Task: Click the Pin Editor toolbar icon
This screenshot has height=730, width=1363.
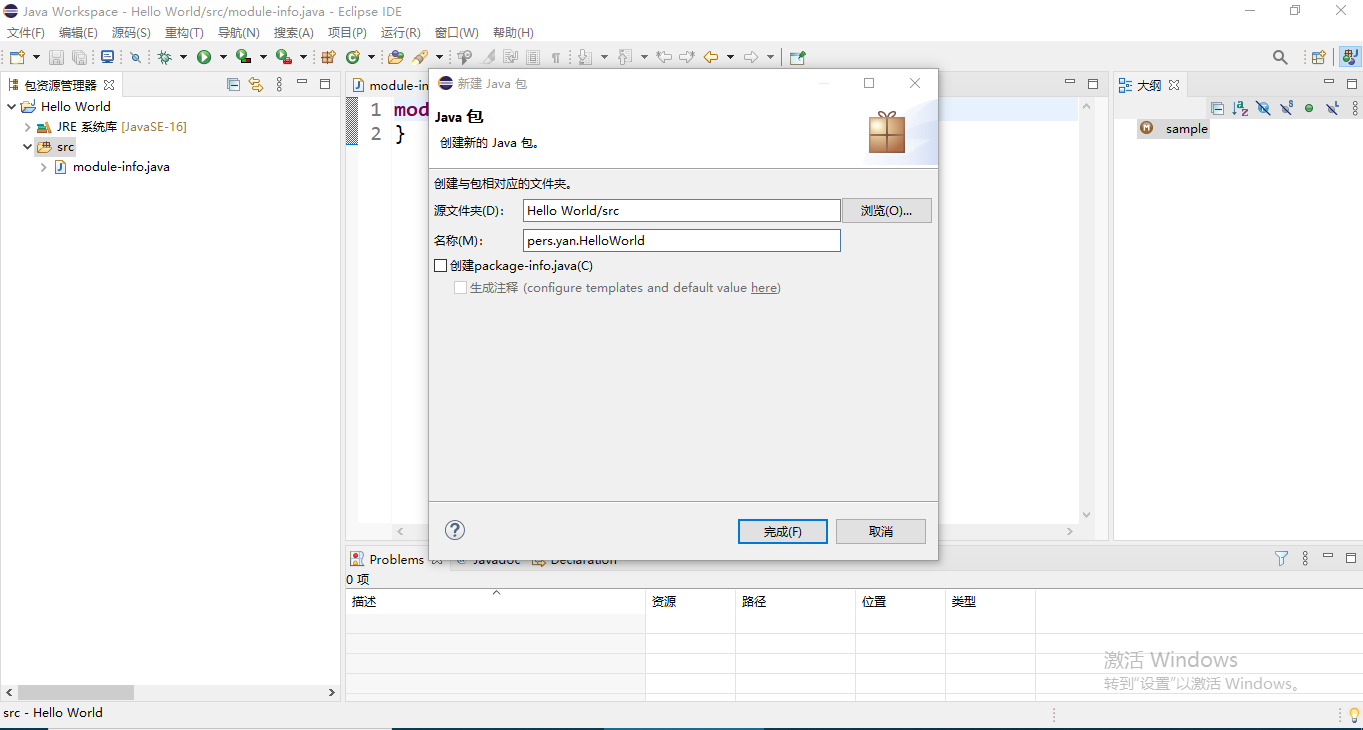Action: (797, 57)
